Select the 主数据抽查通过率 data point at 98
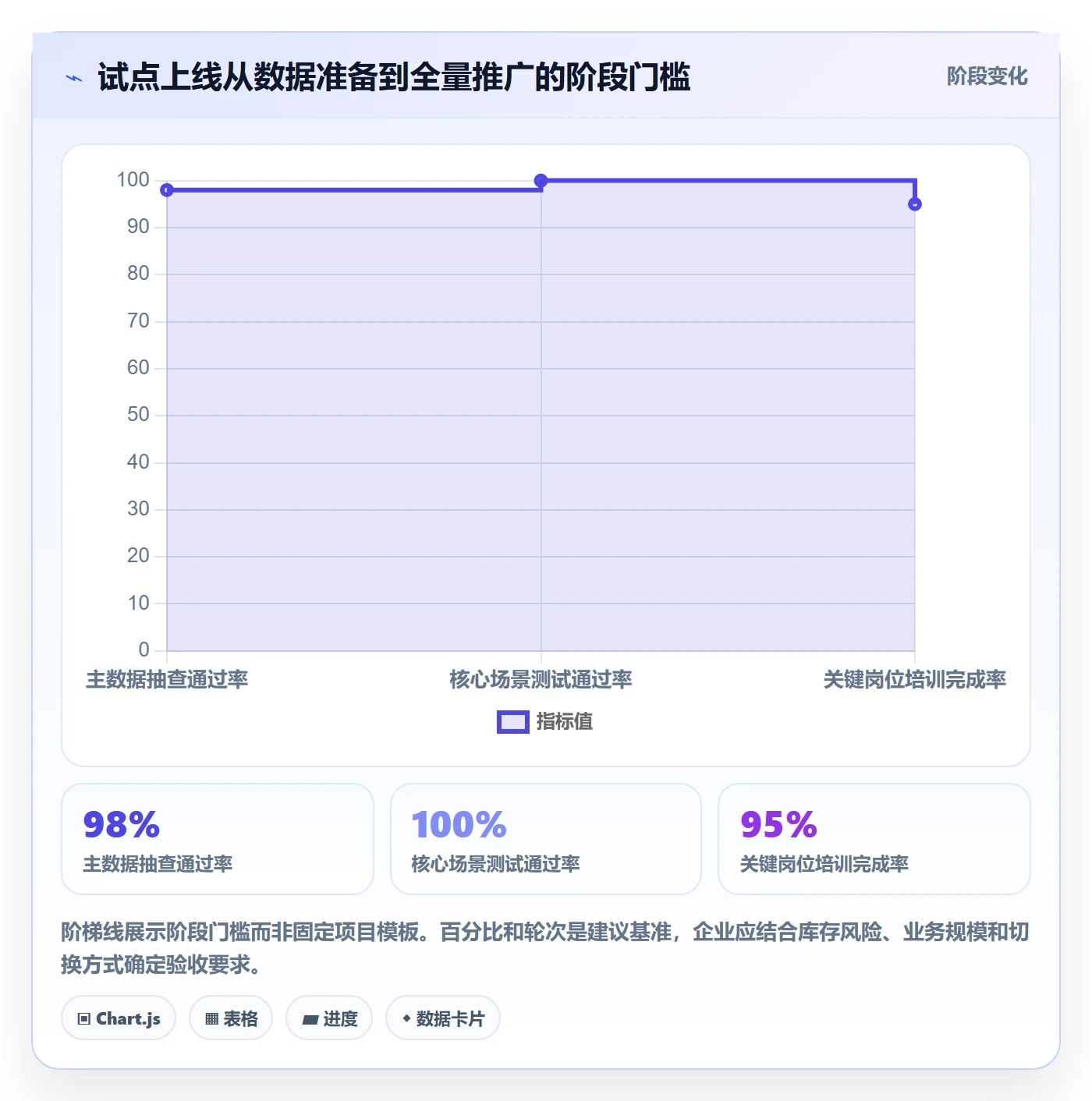 pos(167,190)
